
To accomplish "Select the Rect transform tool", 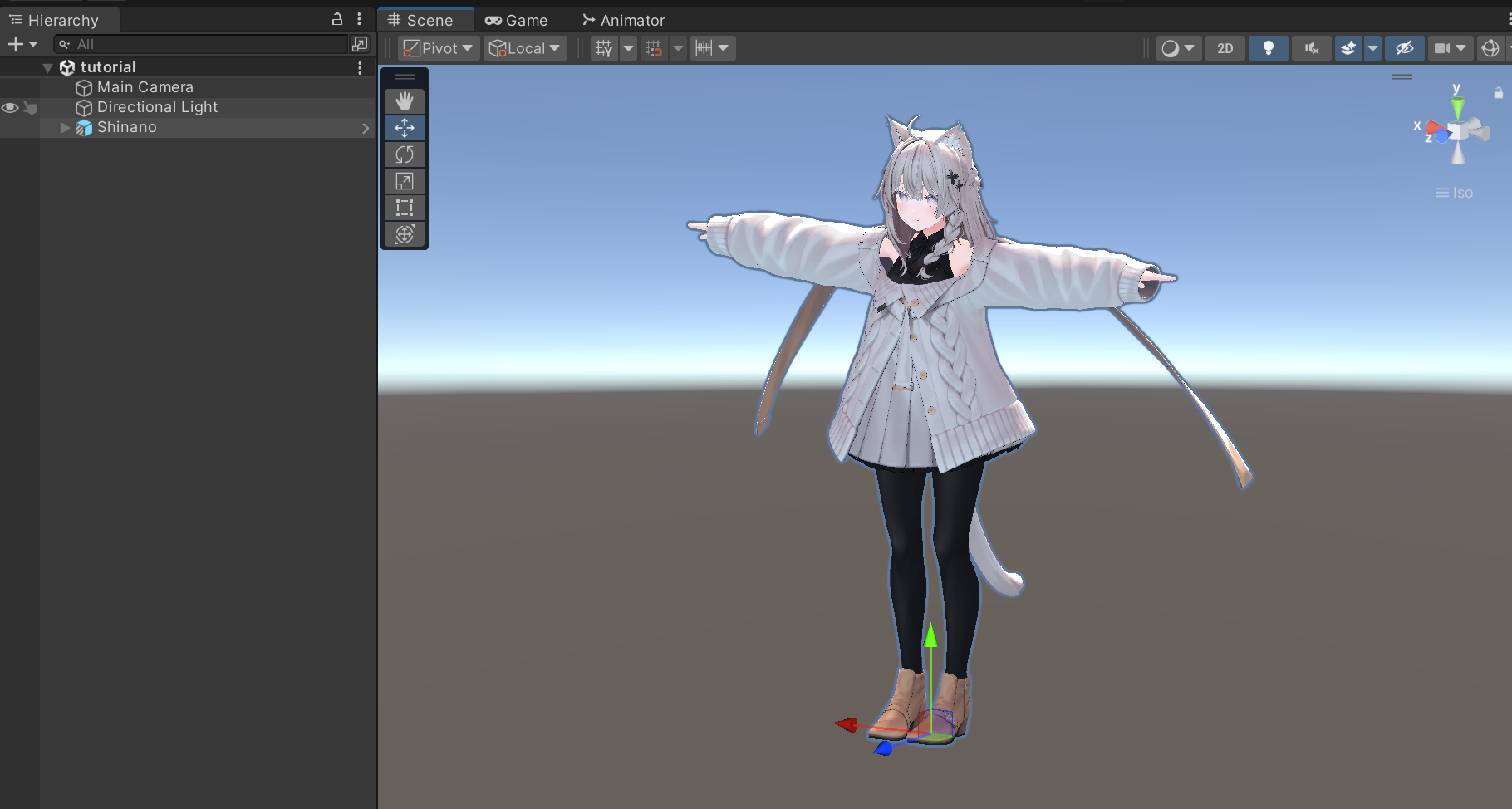I will [x=405, y=208].
